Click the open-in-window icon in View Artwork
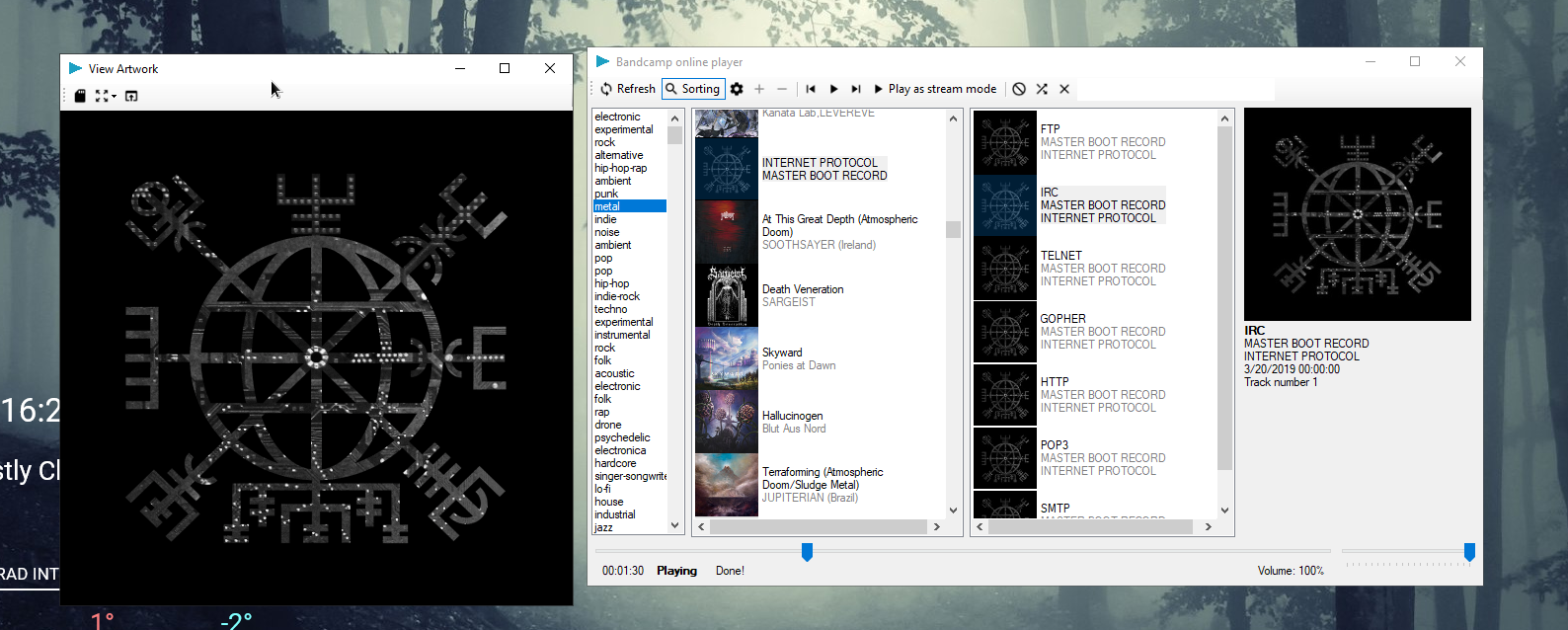1568x630 pixels. pyautogui.click(x=131, y=96)
